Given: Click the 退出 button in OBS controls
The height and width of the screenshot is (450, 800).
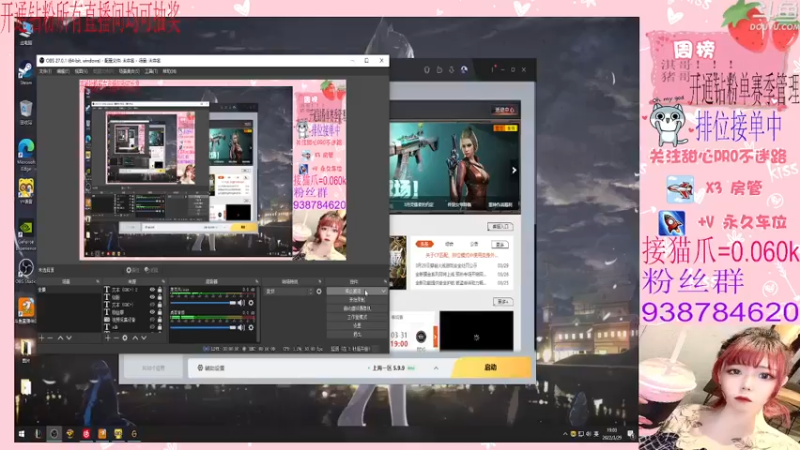Looking at the screenshot, I should 357,334.
